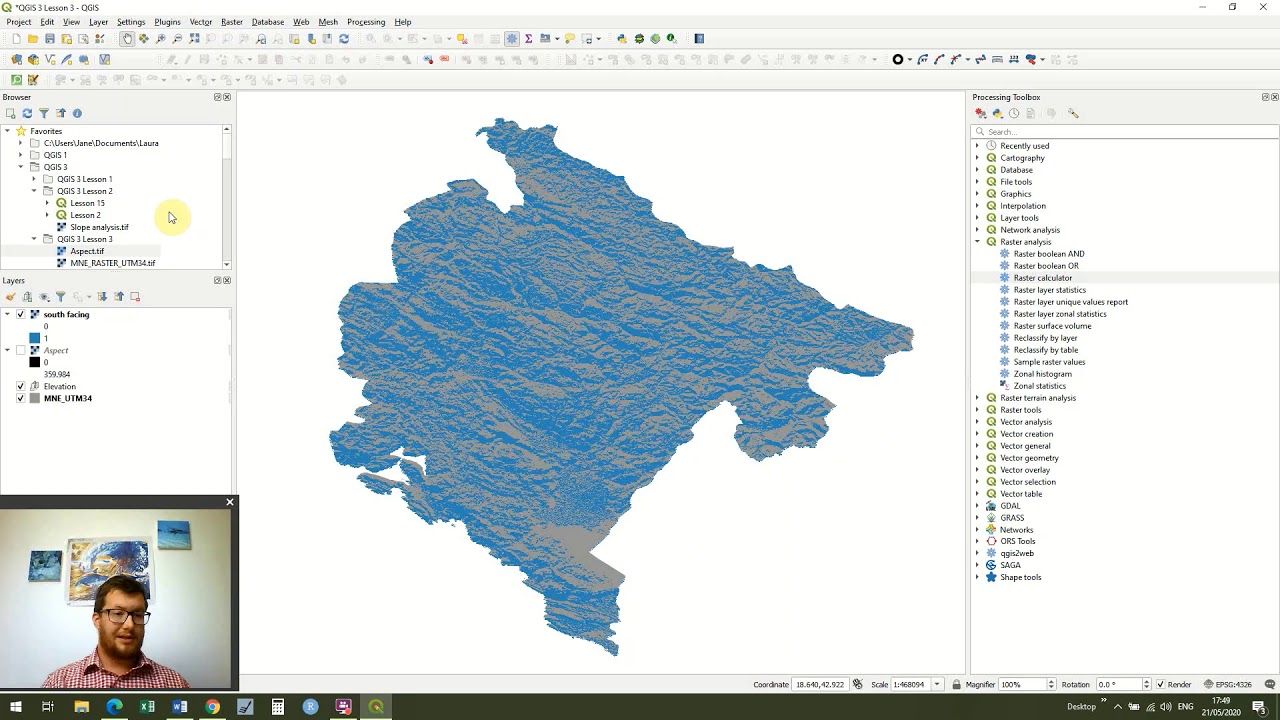1280x720 pixels.
Task: Select Aspect.tif in the Browser
Action: point(86,251)
